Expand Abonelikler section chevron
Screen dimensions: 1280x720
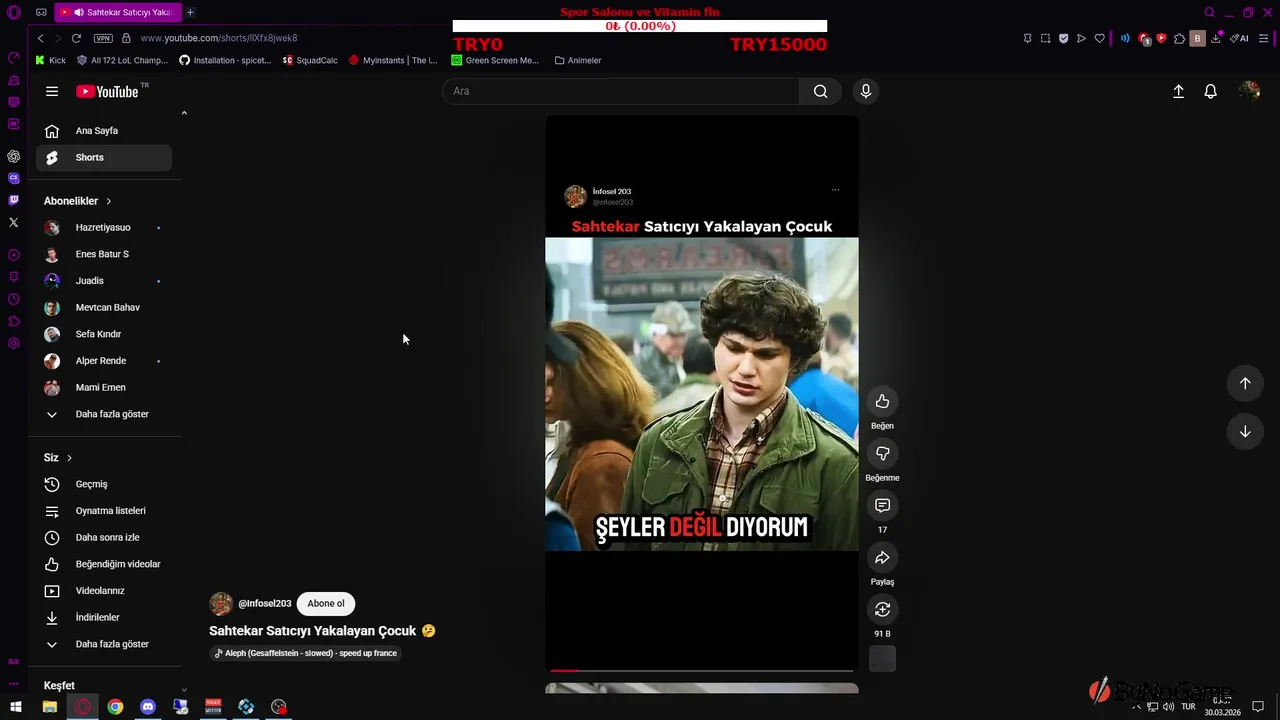coord(109,201)
